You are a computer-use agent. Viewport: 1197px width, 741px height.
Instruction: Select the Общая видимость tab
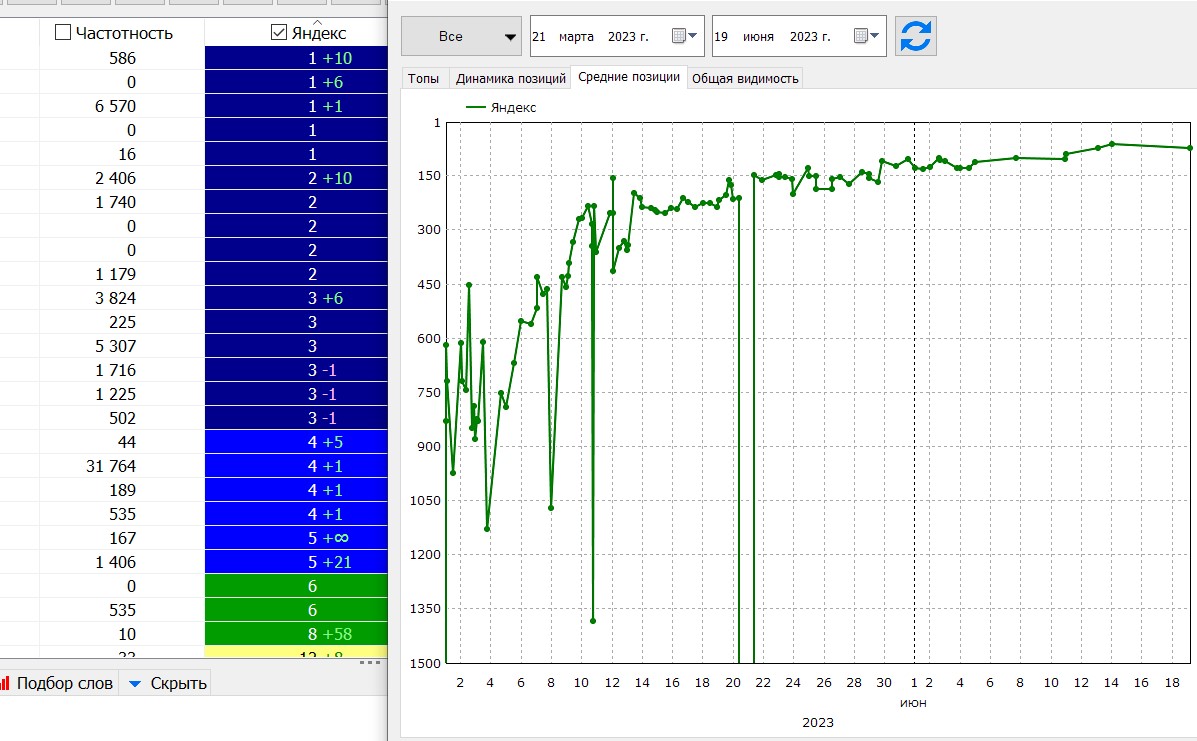(x=745, y=78)
